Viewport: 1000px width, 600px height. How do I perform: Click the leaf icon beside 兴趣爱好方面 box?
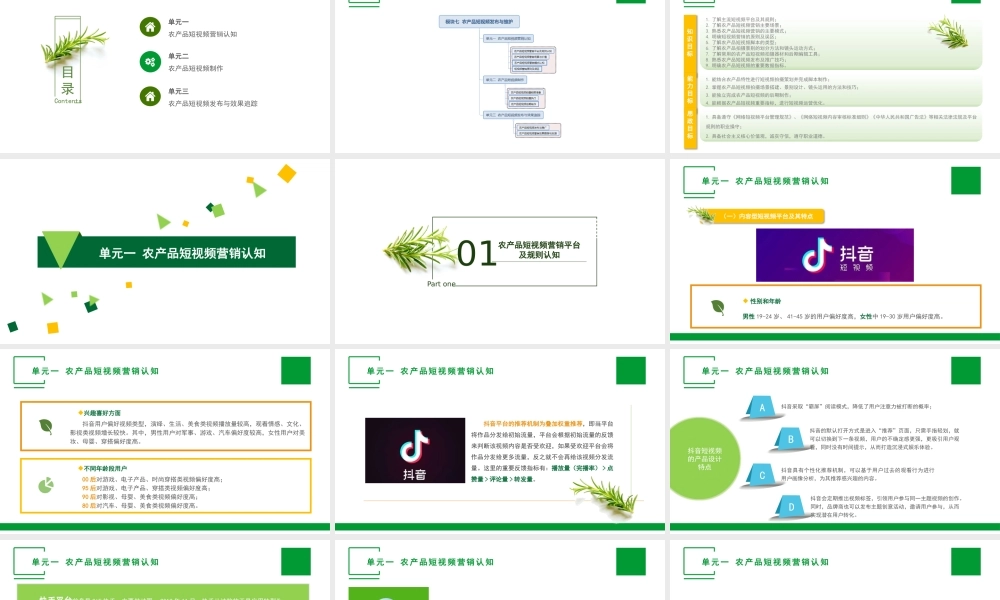pyautogui.click(x=46, y=426)
